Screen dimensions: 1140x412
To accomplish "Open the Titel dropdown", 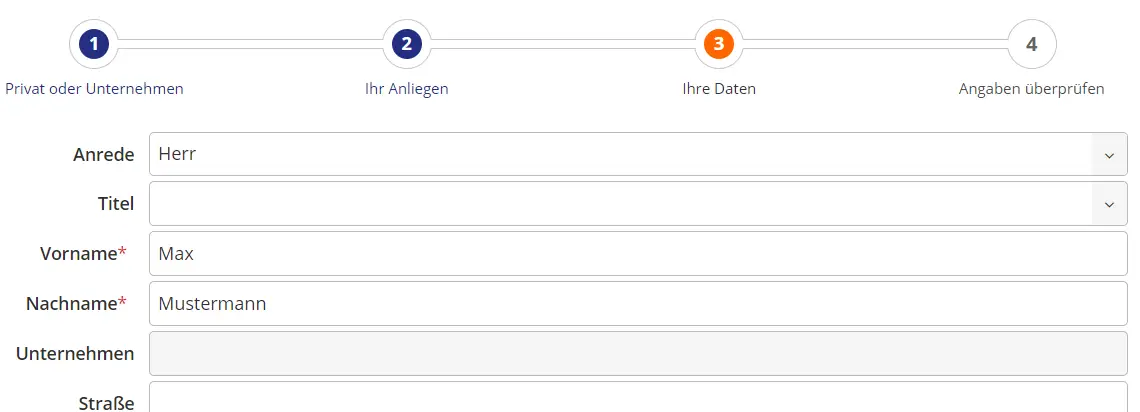I will click(x=620, y=203).
